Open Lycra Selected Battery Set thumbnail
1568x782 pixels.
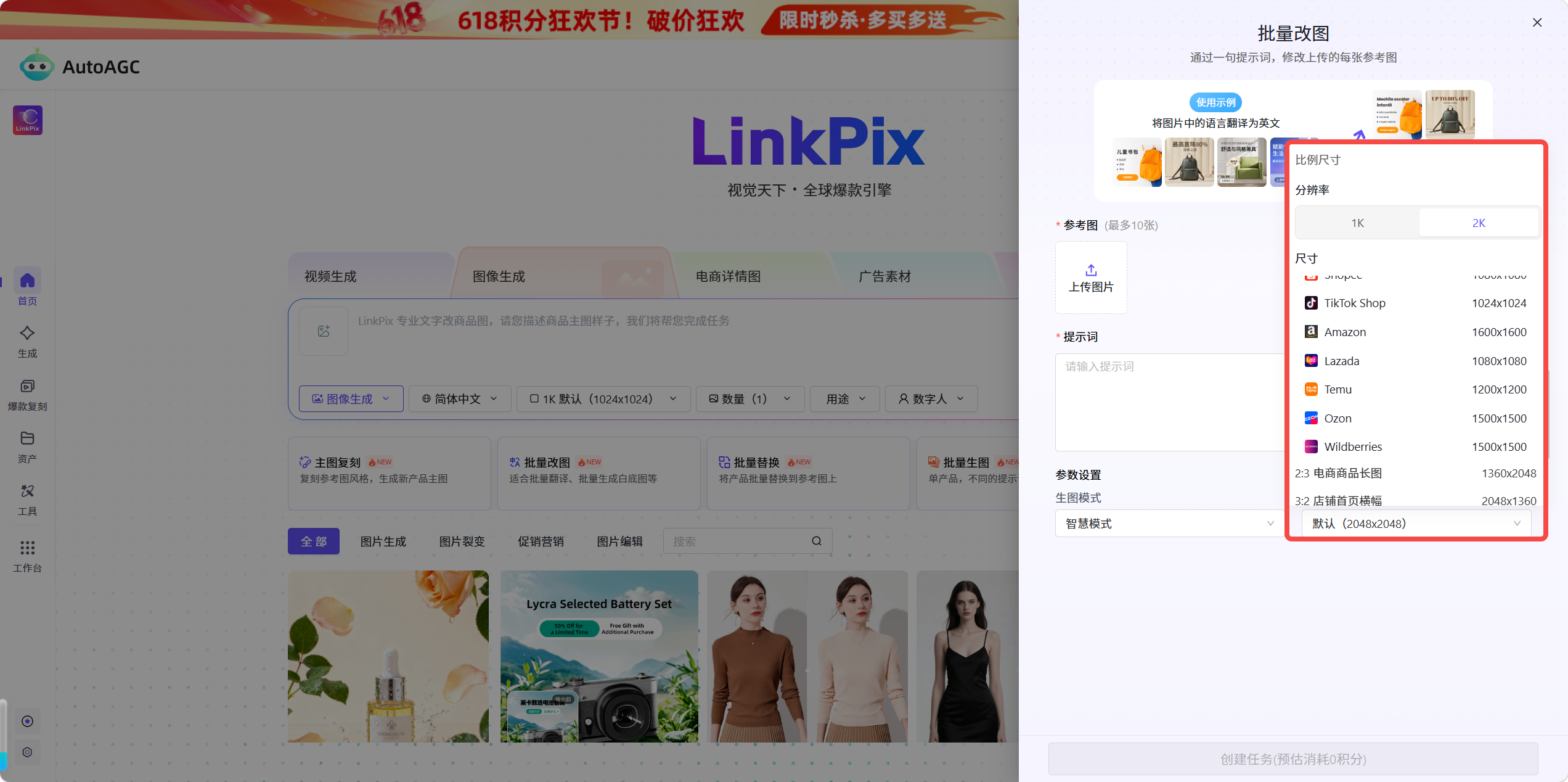pos(599,656)
